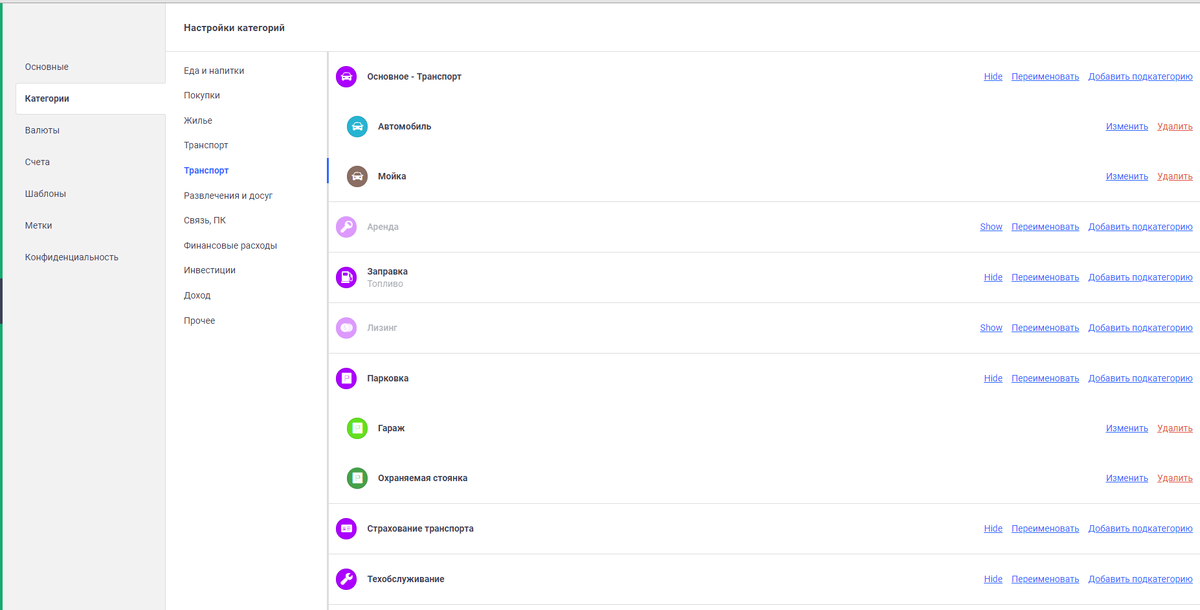Click the Топливо description under Заправка
Viewport: 1200px width, 610px height.
(x=385, y=284)
